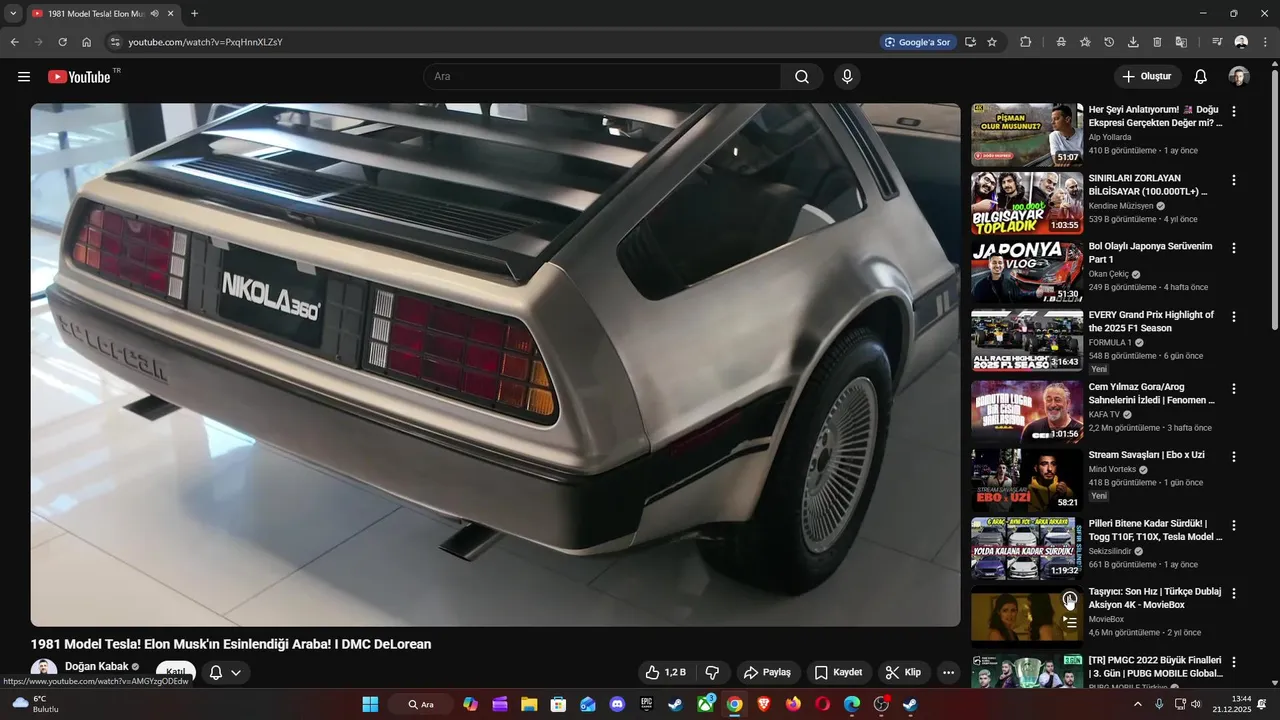The width and height of the screenshot is (1280, 720).
Task: Open the Windows Start menu
Action: [370, 704]
